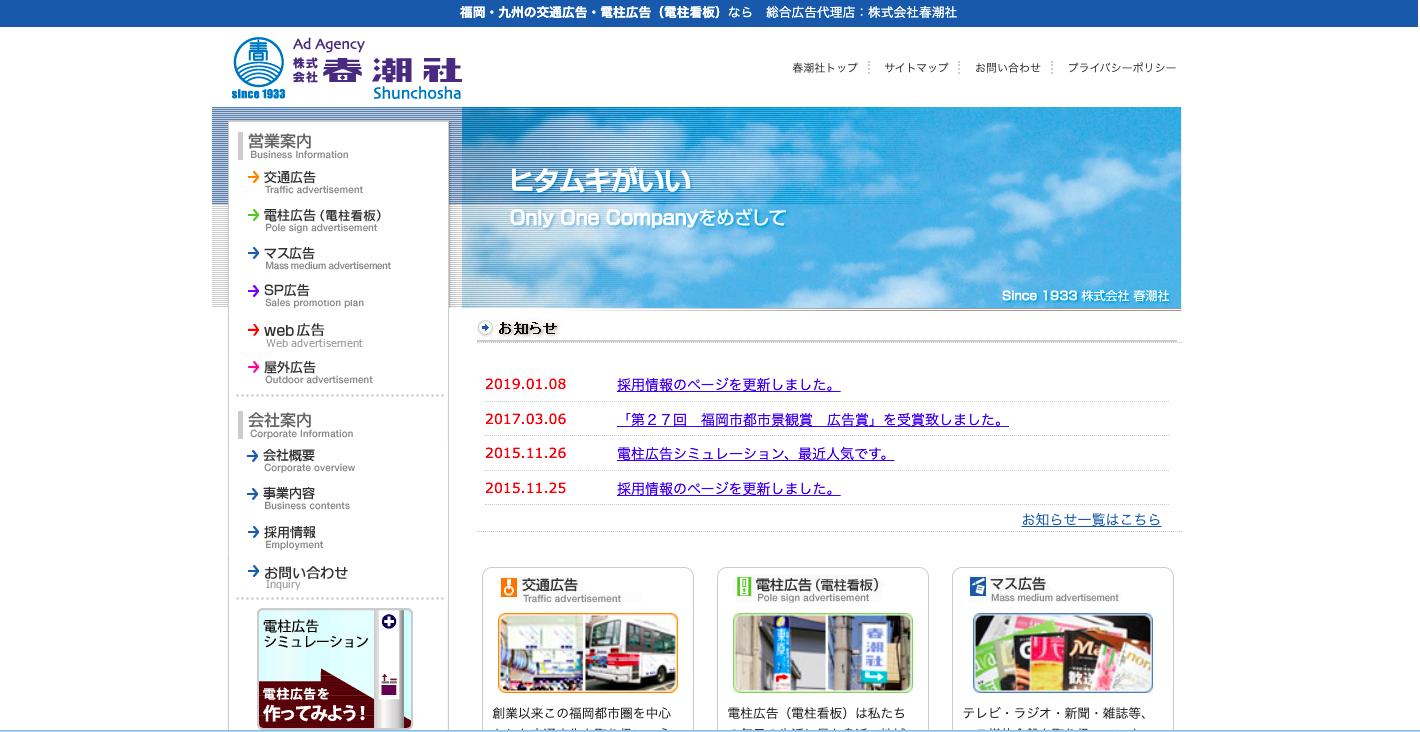
Task: Click the green pole icon beside 電柱広告（電柱看板）heading
Action: click(x=742, y=587)
